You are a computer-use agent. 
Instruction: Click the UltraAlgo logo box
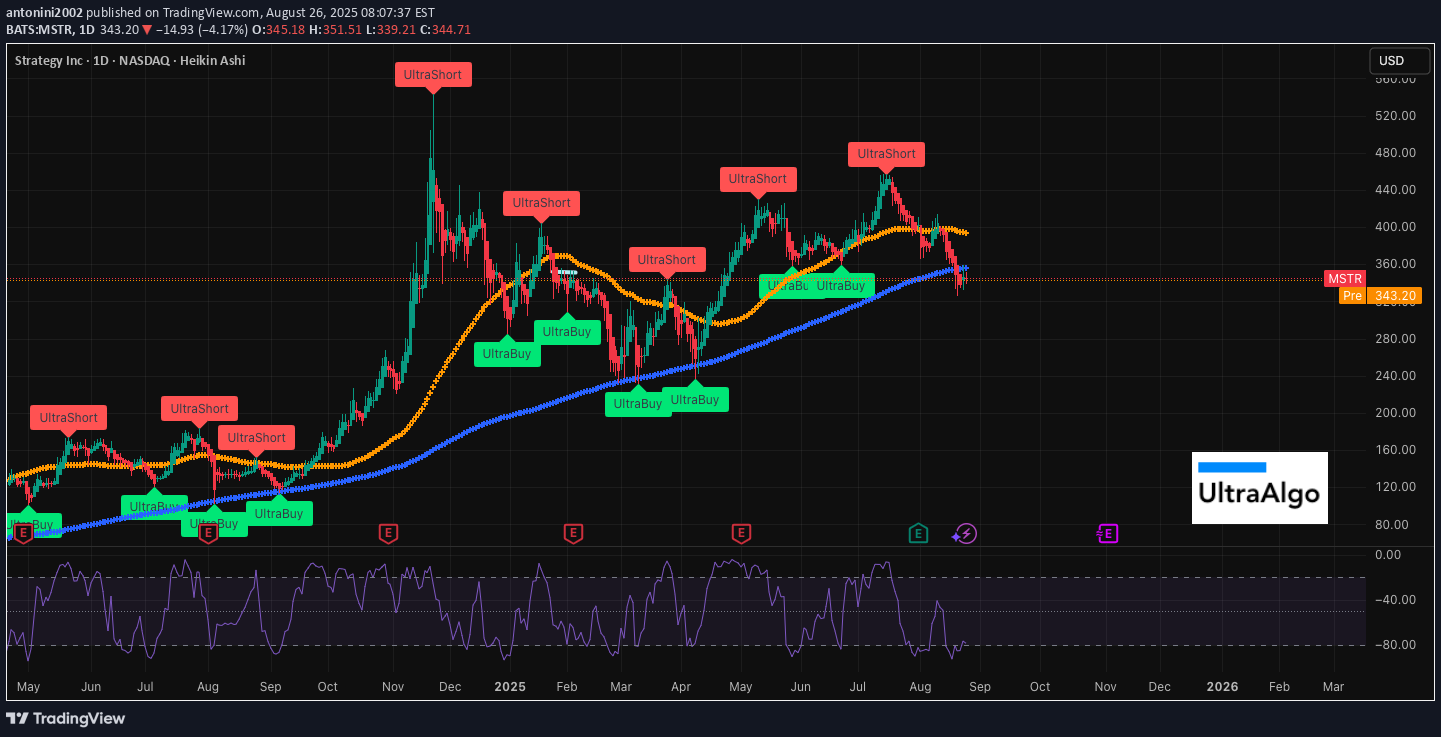point(1260,488)
